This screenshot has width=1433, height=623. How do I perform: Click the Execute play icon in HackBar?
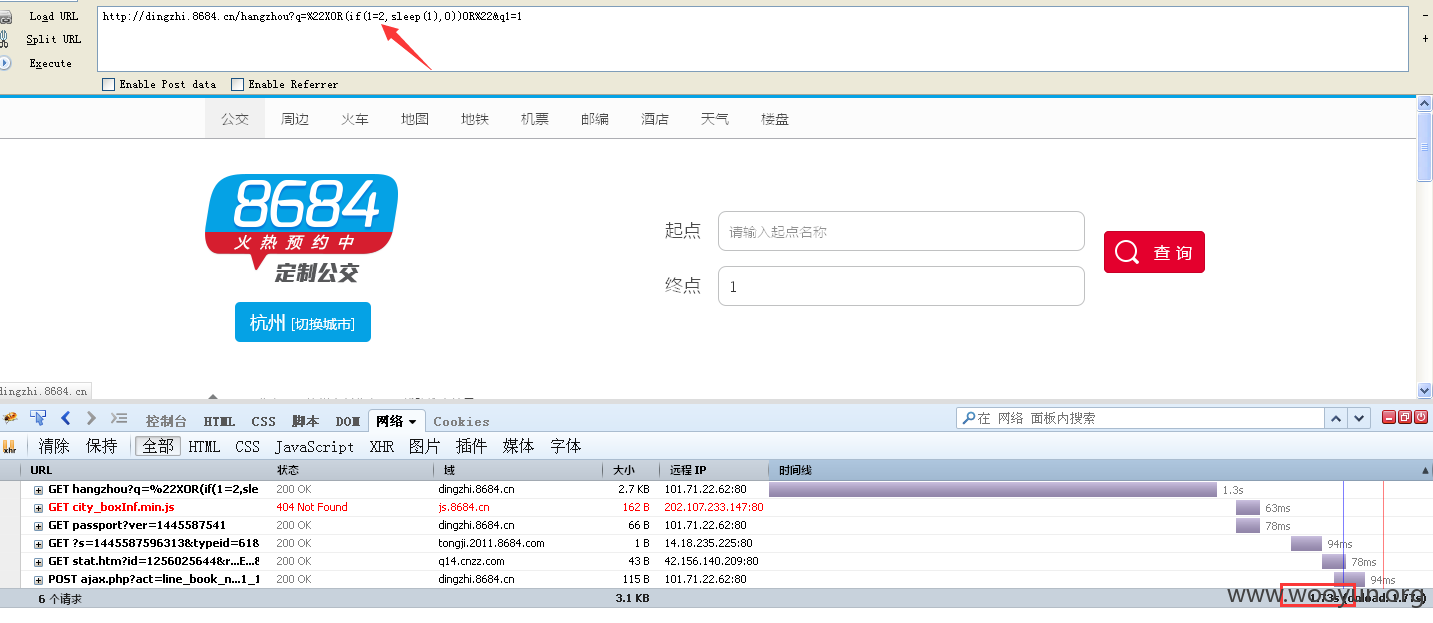pyautogui.click(x=5, y=63)
